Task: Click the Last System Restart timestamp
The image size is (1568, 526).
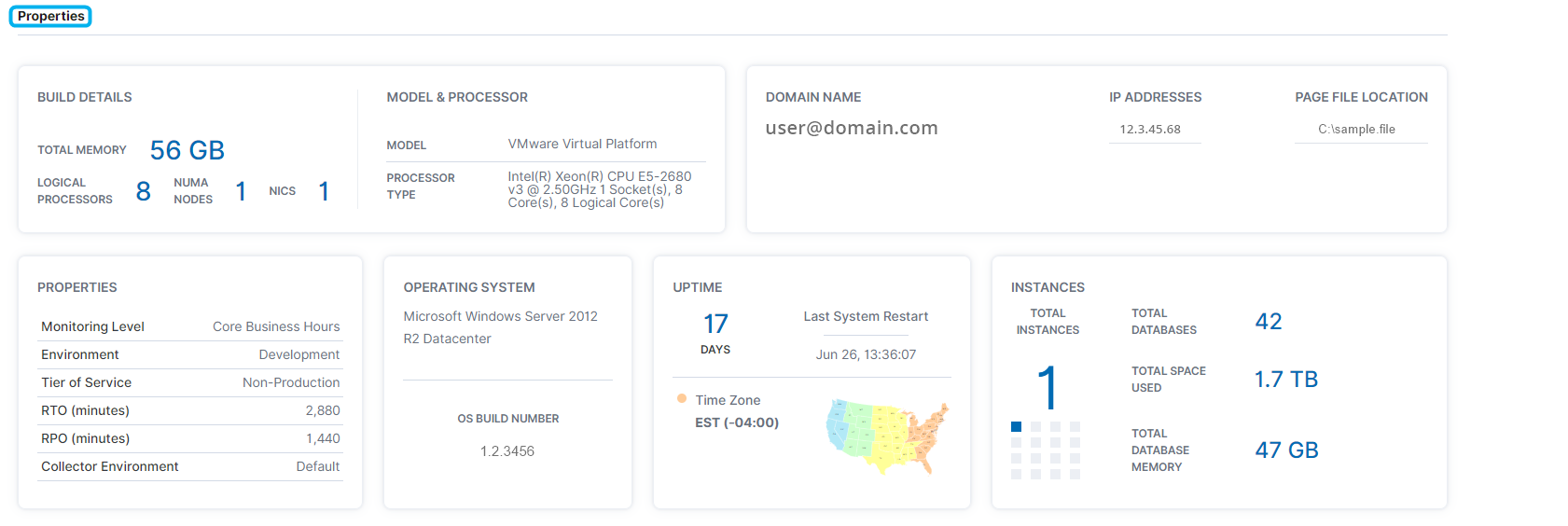Action: tap(866, 354)
